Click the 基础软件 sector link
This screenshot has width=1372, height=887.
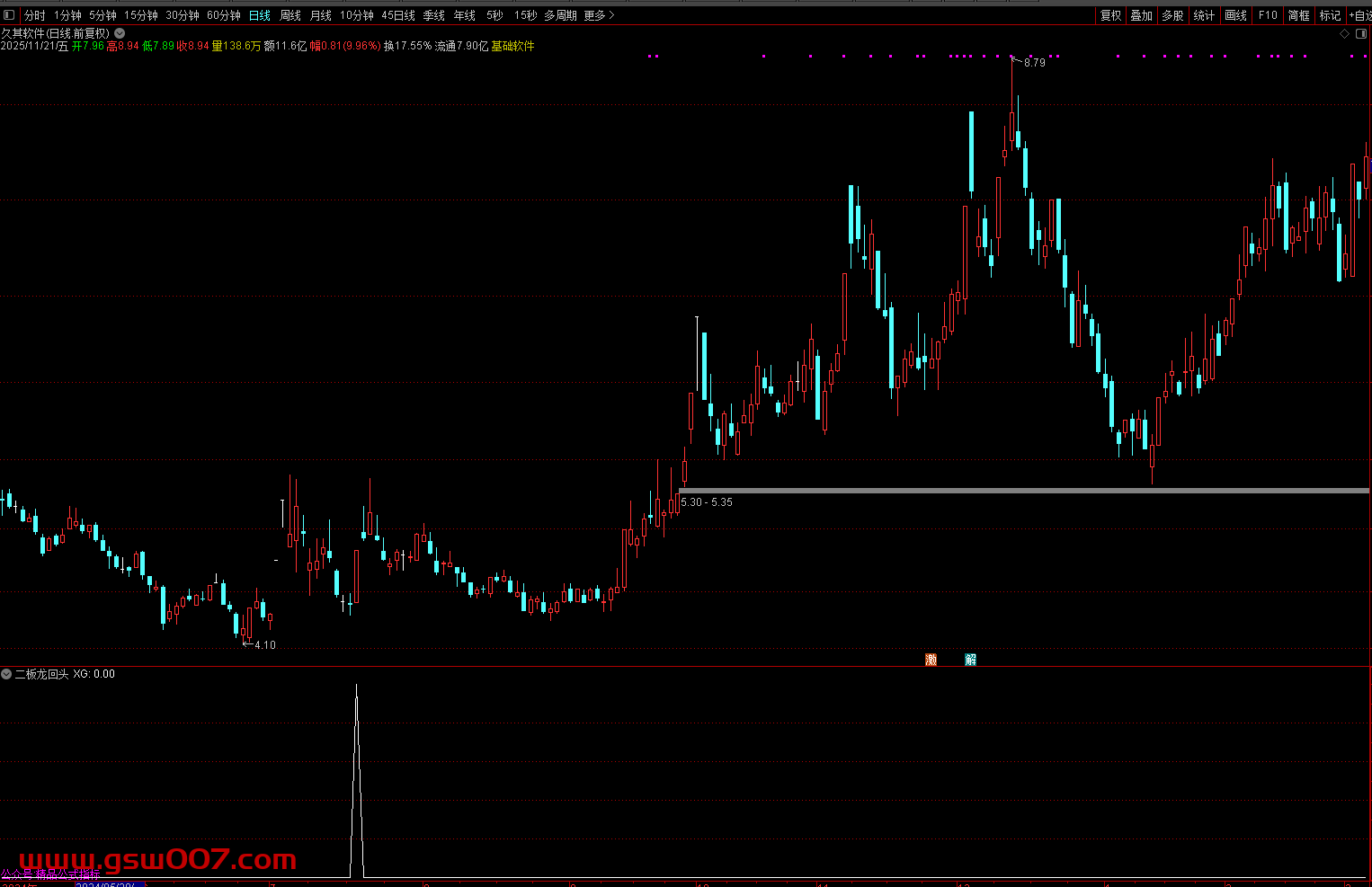(512, 46)
